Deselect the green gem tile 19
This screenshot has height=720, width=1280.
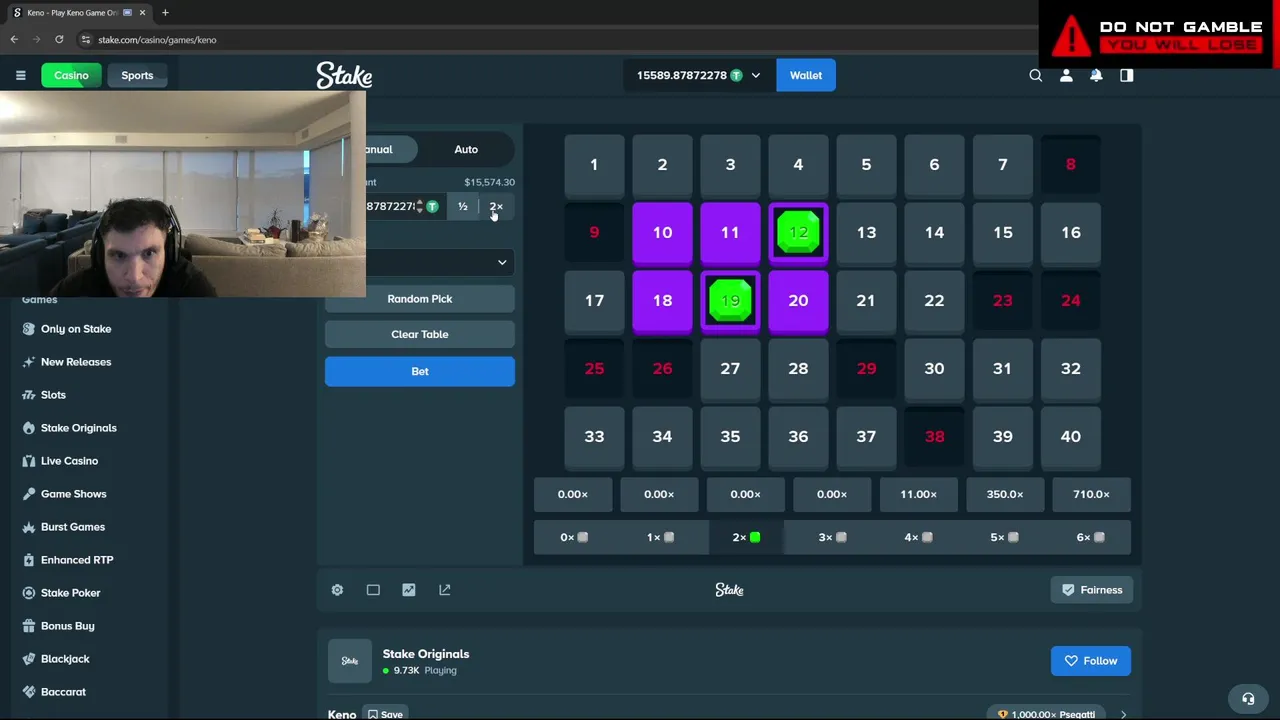point(730,300)
